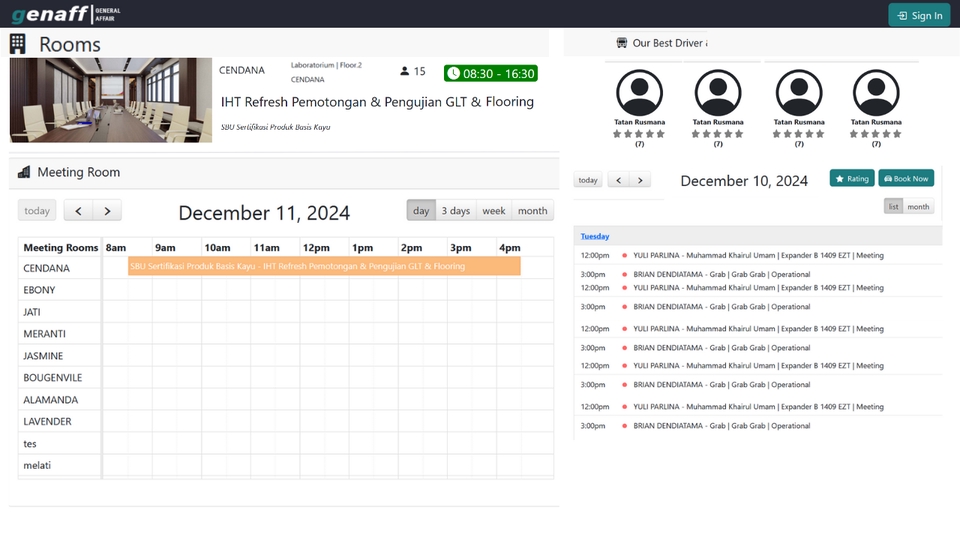Click the Book Now button
This screenshot has height=540, width=960.
[906, 178]
